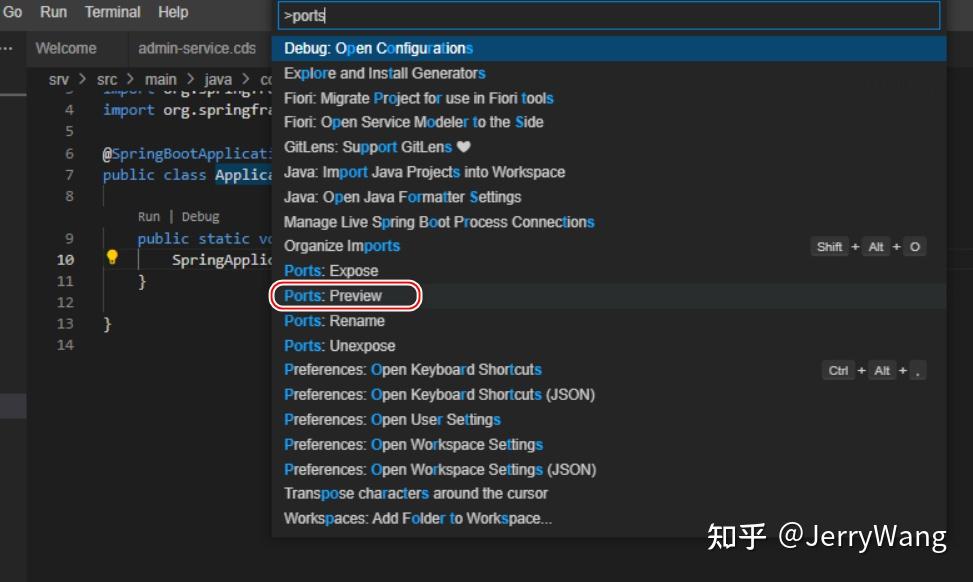Run Java: Import Java Projects into Workspace
The image size is (973, 582).
(x=609, y=172)
